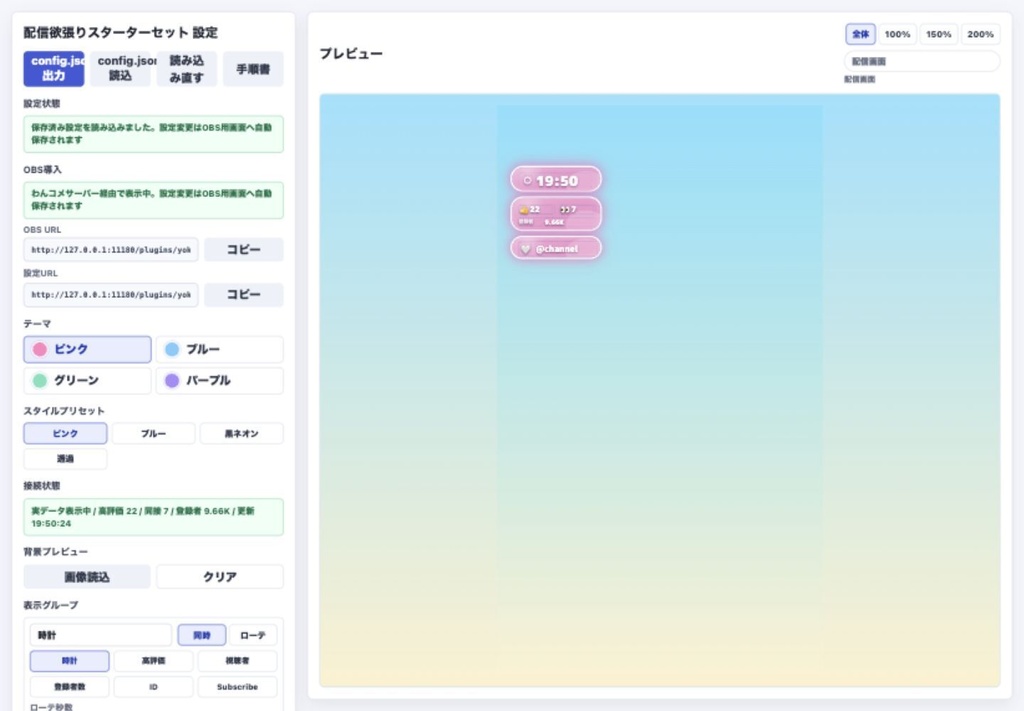Select the ブルー theme
1024x711 pixels.
pyautogui.click(x=219, y=349)
